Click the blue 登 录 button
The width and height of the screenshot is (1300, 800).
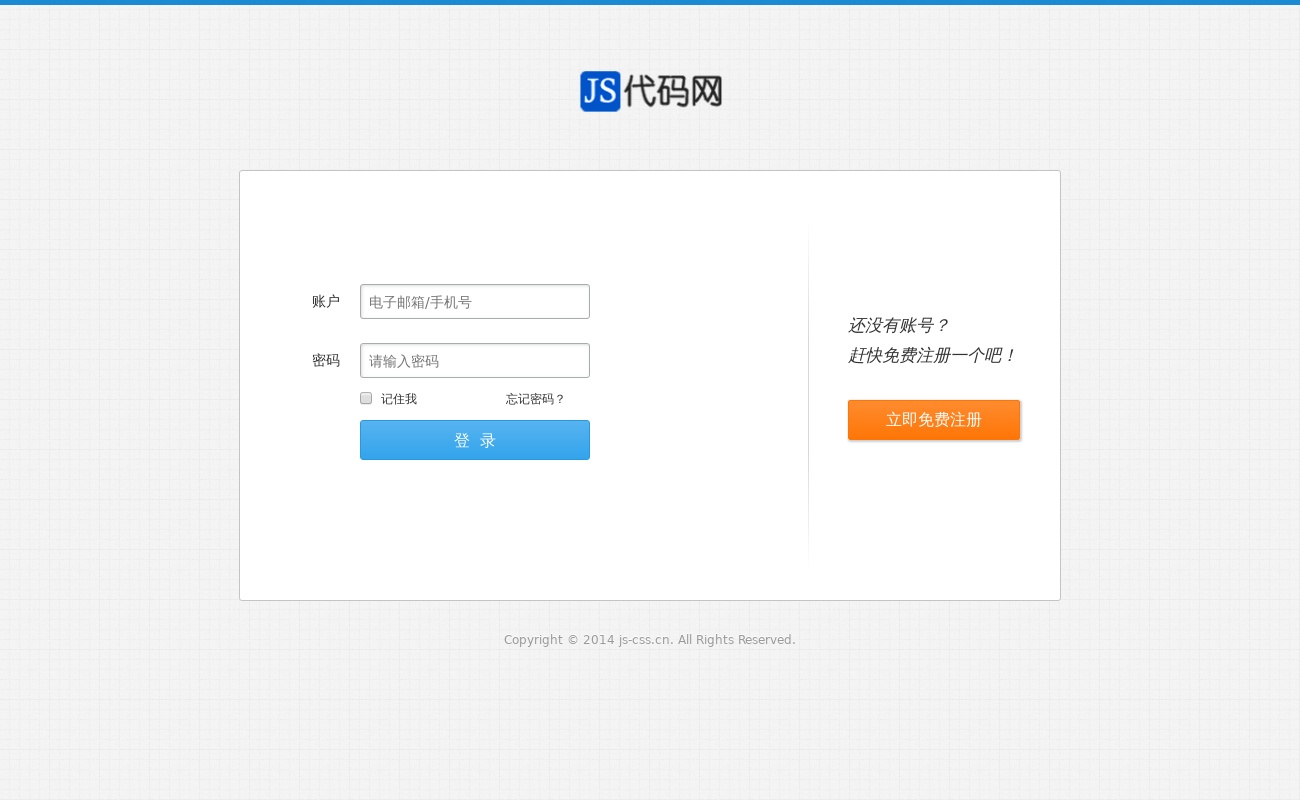click(475, 440)
